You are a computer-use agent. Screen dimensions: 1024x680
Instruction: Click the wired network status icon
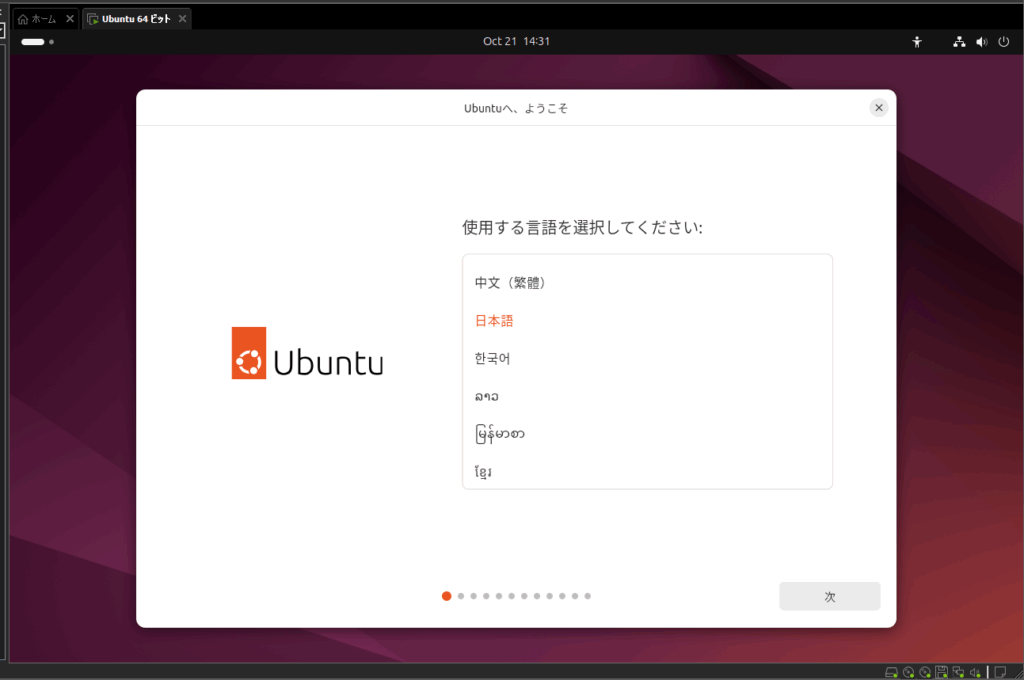click(959, 41)
